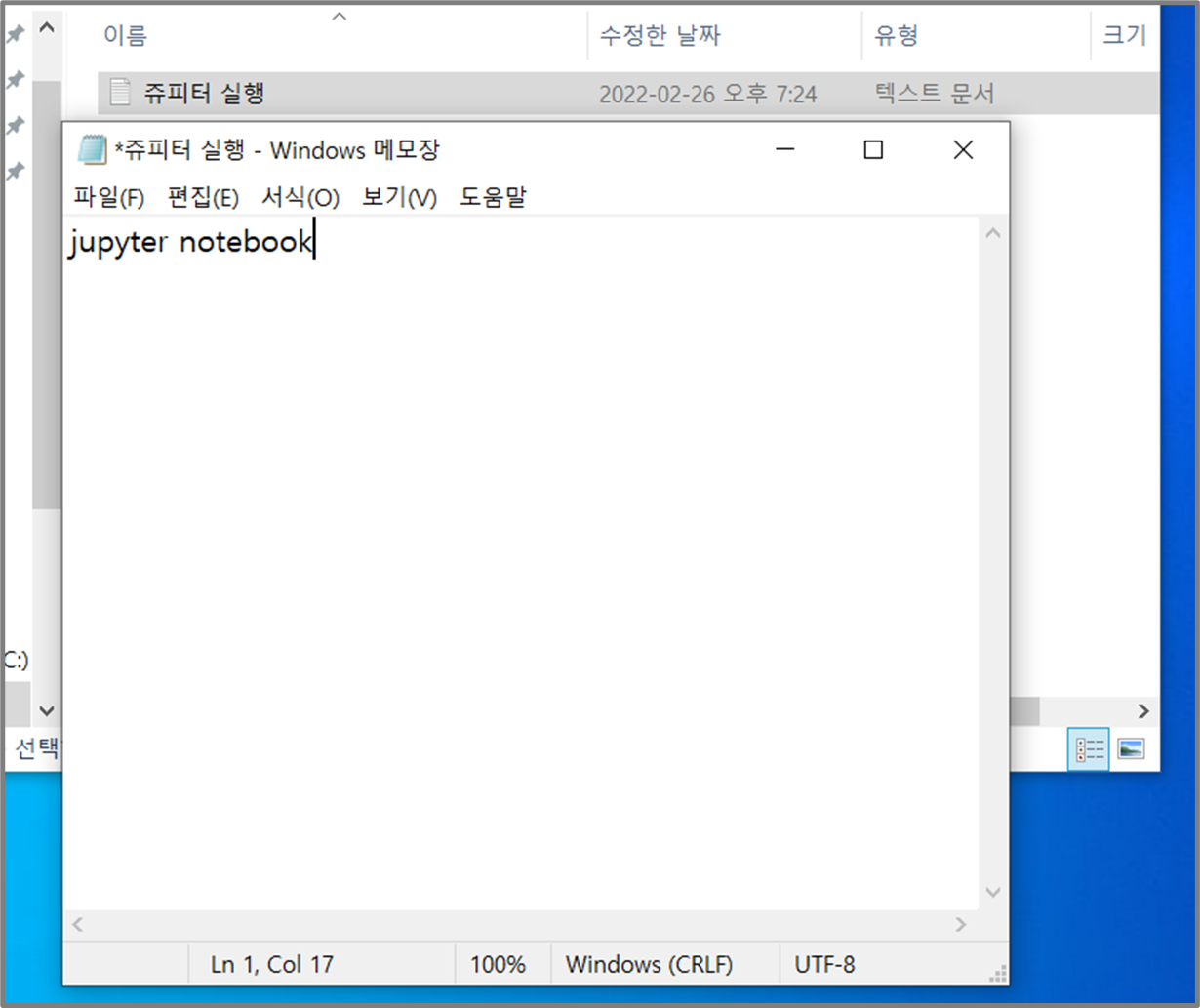
Task: Click the first pin icon in Explorer sidebar
Action: coord(15,34)
